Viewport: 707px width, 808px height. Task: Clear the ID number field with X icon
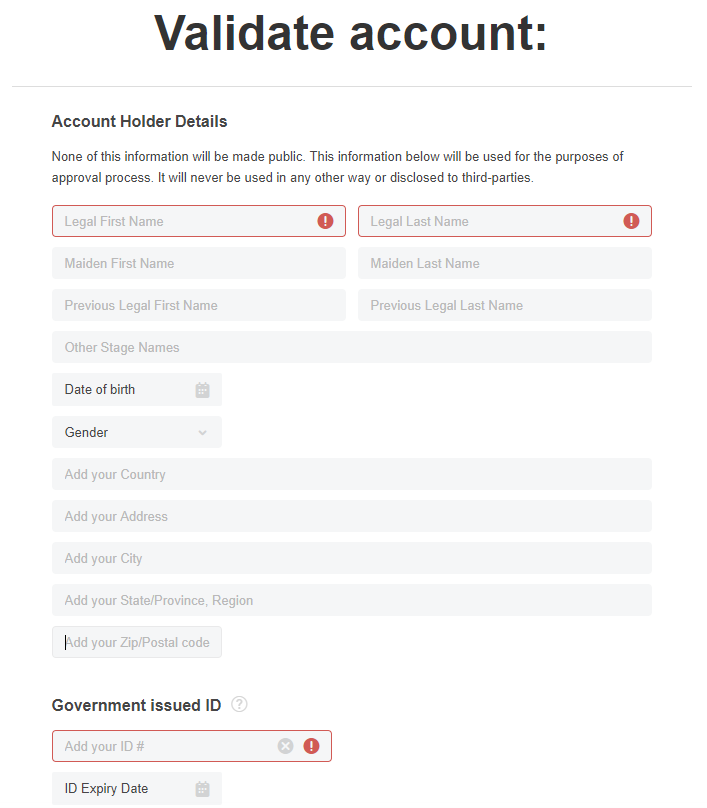coord(285,746)
